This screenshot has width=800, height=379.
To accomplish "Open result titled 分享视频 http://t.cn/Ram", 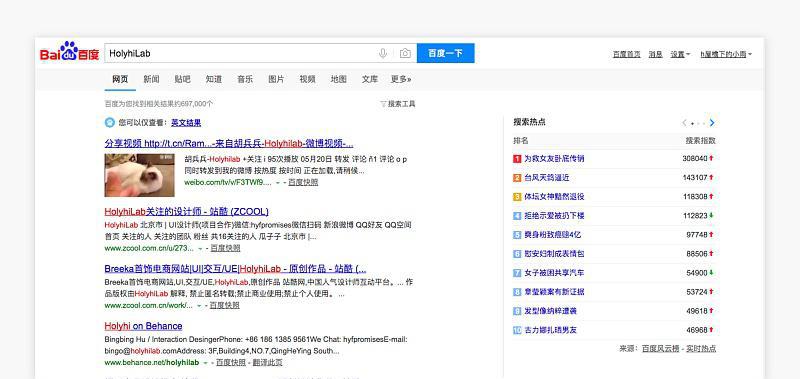I will click(x=229, y=143).
